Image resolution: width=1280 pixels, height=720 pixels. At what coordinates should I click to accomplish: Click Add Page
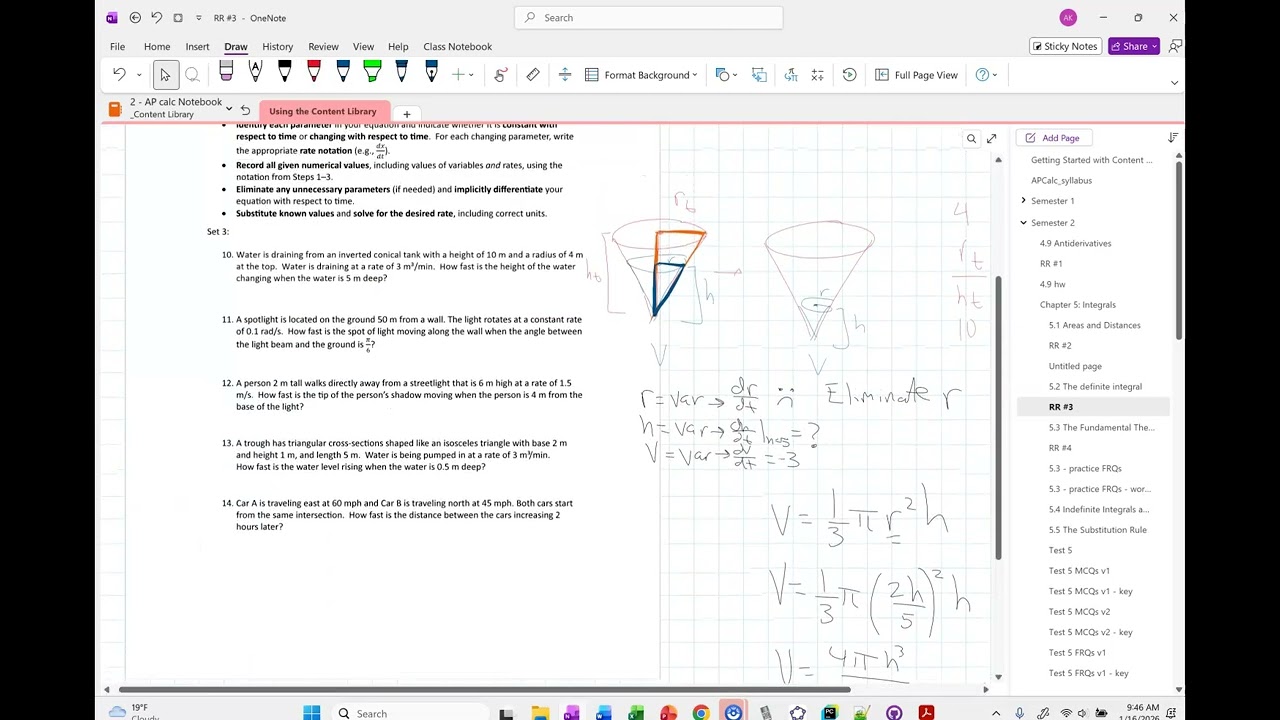[1052, 138]
